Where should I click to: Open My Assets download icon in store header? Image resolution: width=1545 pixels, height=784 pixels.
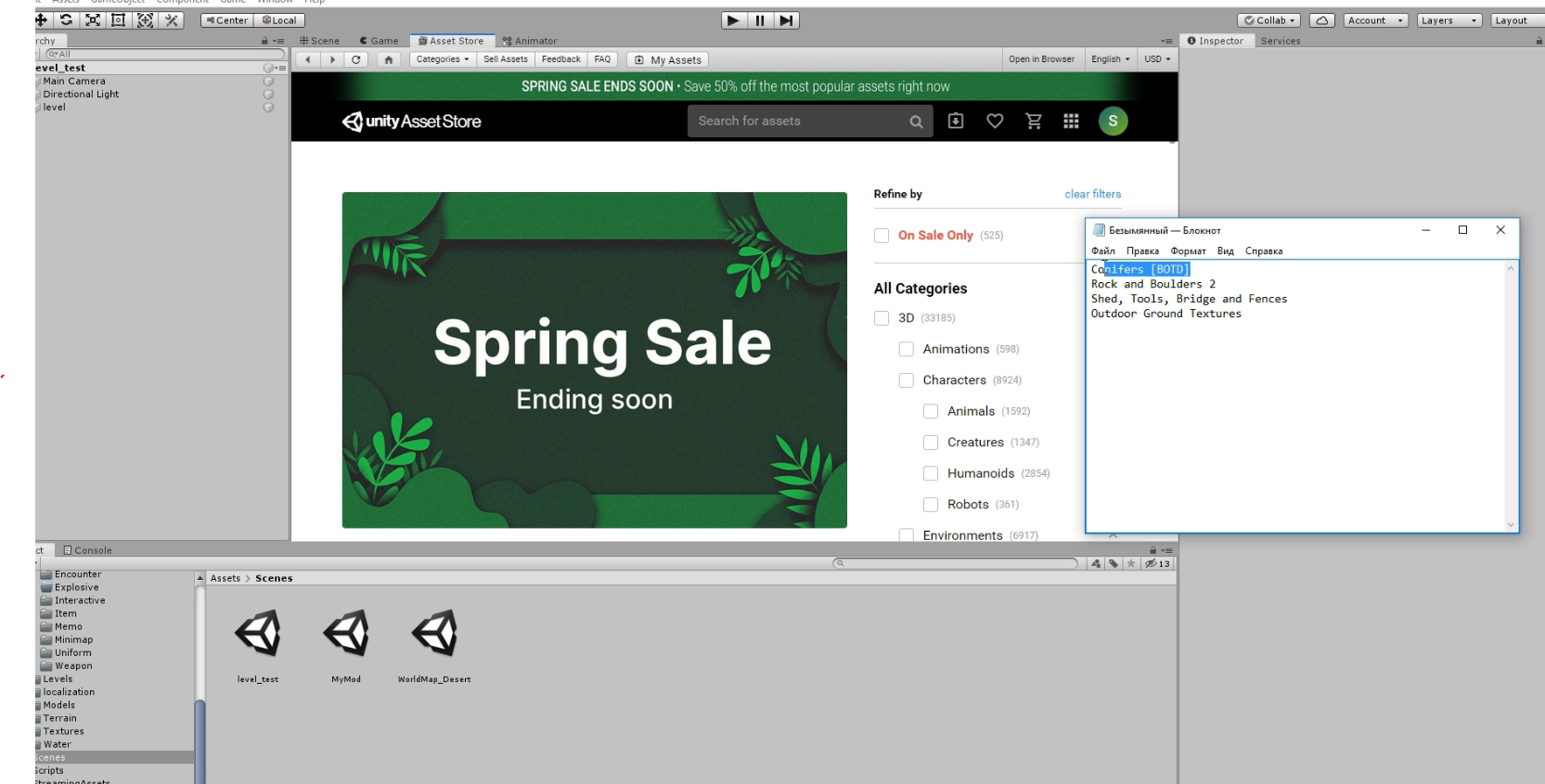(x=956, y=121)
